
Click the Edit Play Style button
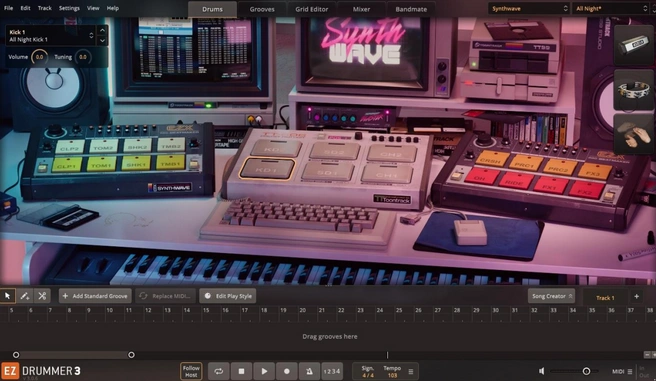[228, 296]
